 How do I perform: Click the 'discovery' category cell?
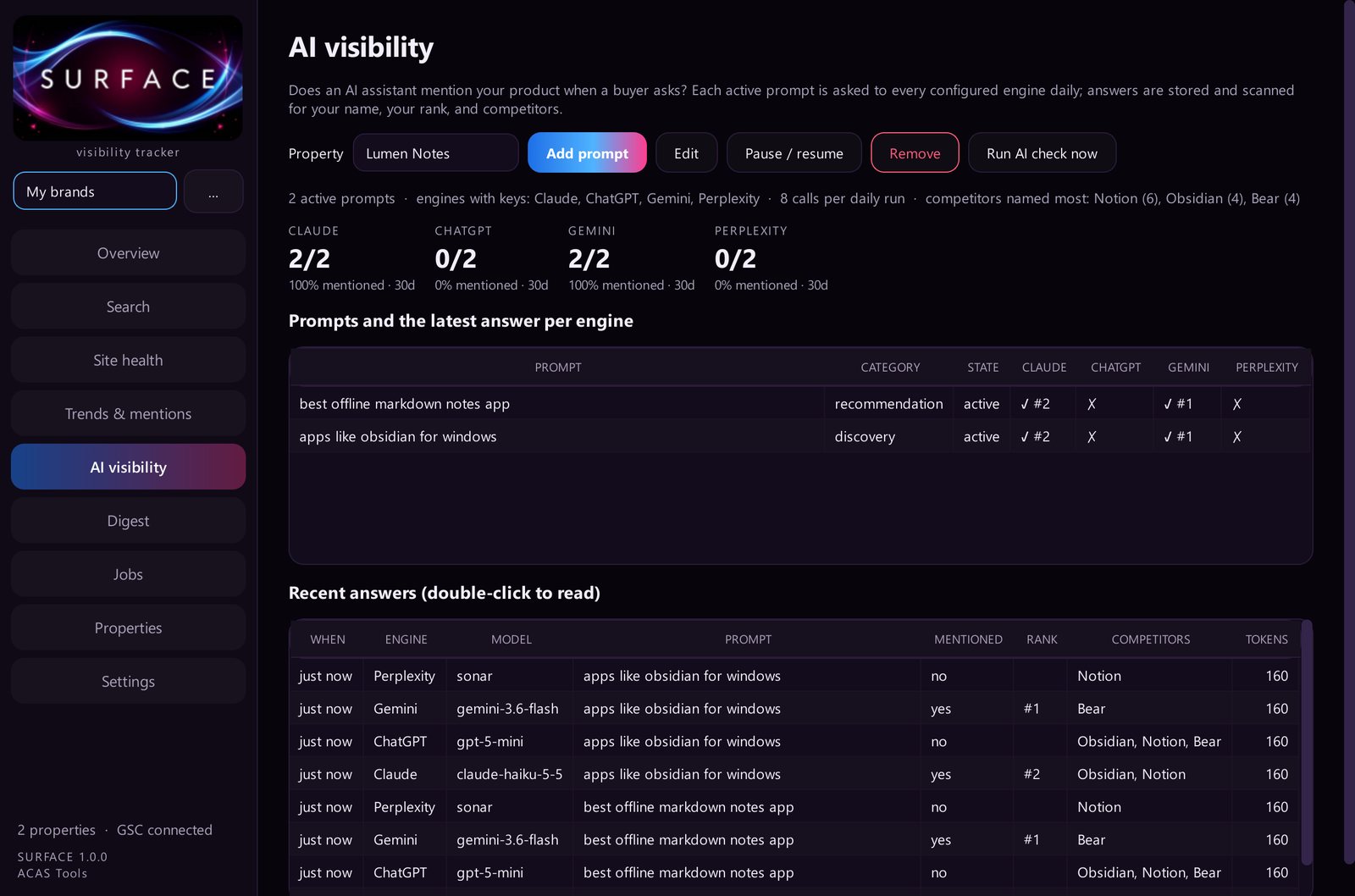click(x=888, y=437)
